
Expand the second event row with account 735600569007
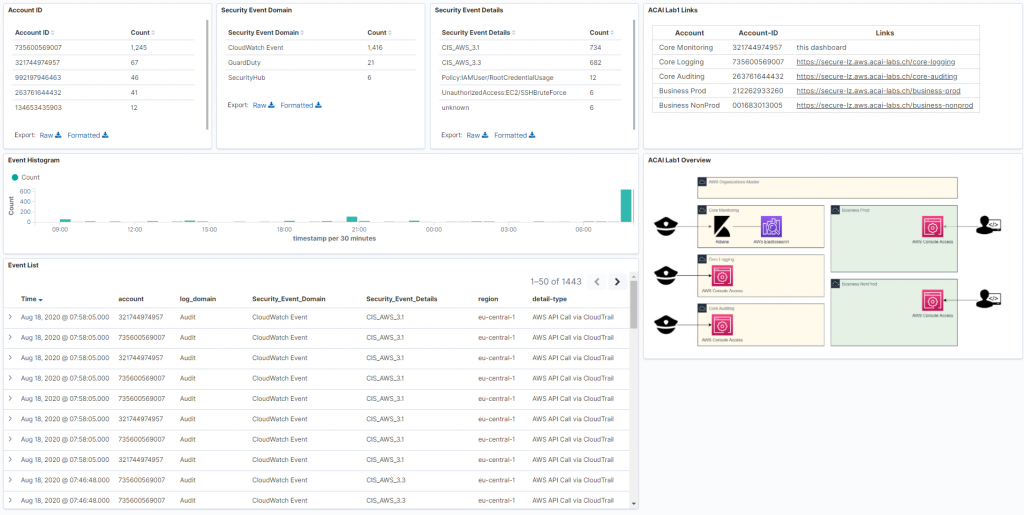[10, 337]
